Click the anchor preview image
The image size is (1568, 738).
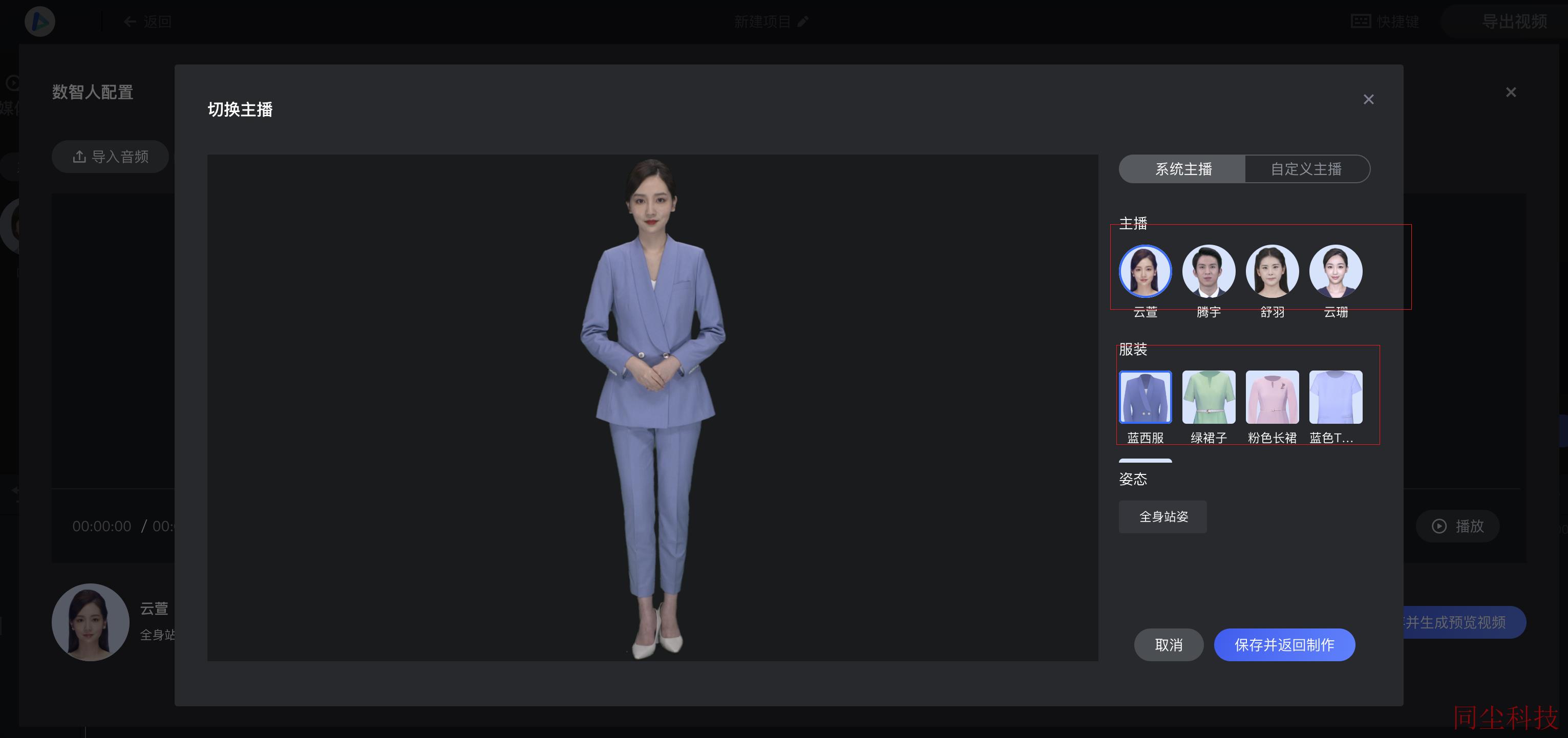tap(652, 407)
